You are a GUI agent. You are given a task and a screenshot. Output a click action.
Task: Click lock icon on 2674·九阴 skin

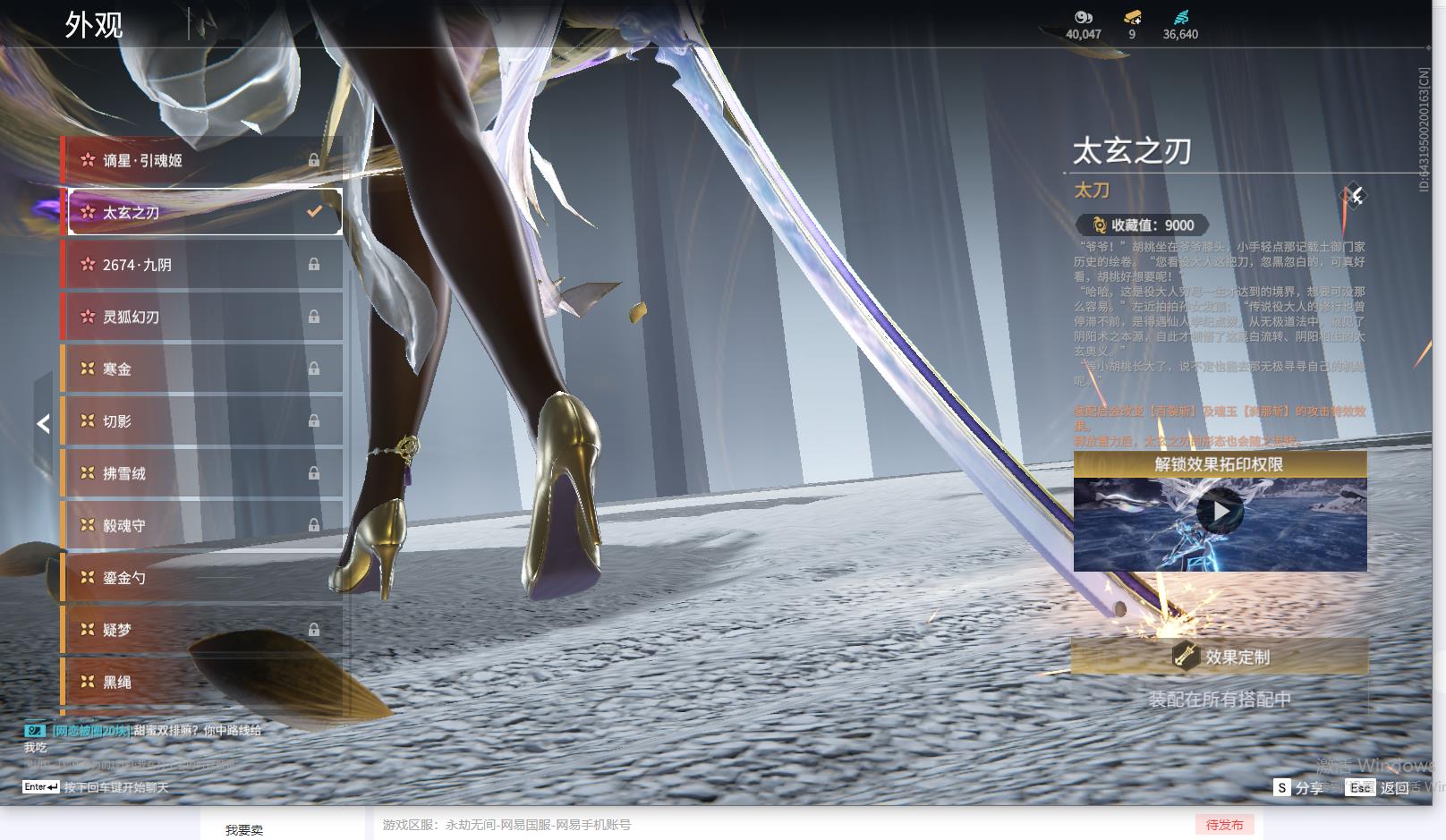[x=314, y=265]
